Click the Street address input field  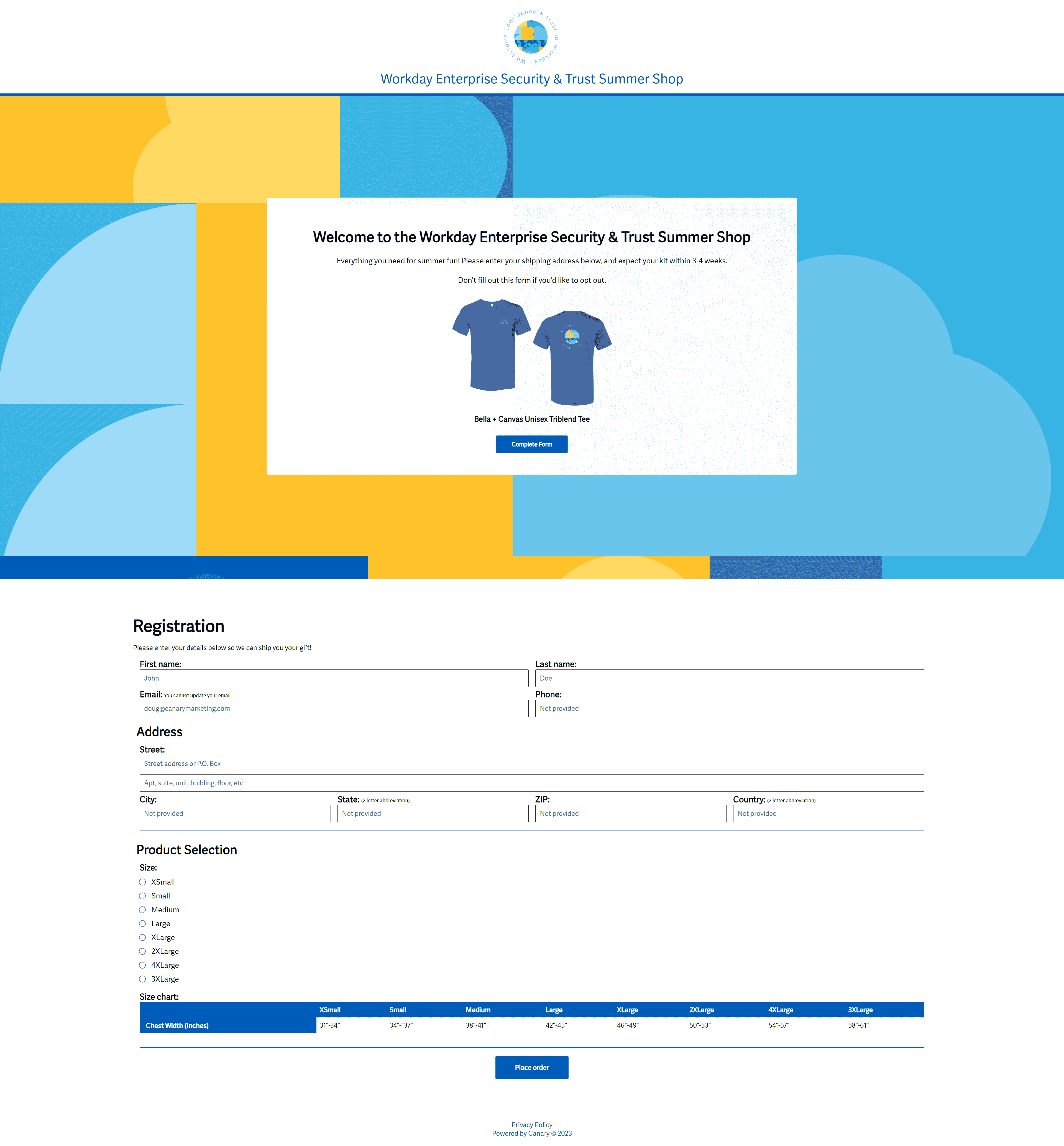click(x=532, y=763)
